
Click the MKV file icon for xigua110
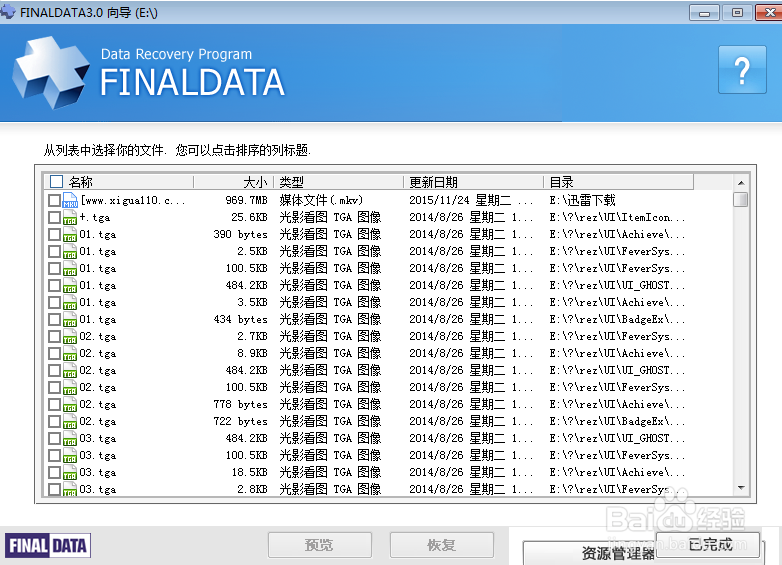70,200
